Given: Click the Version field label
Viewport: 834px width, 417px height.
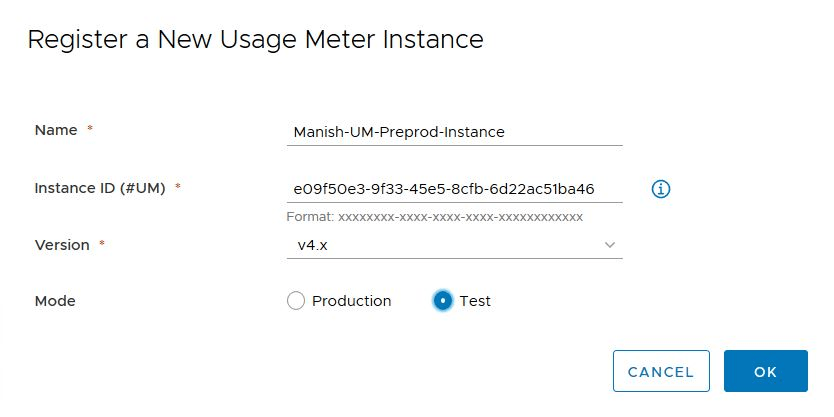Looking at the screenshot, I should 62,244.
